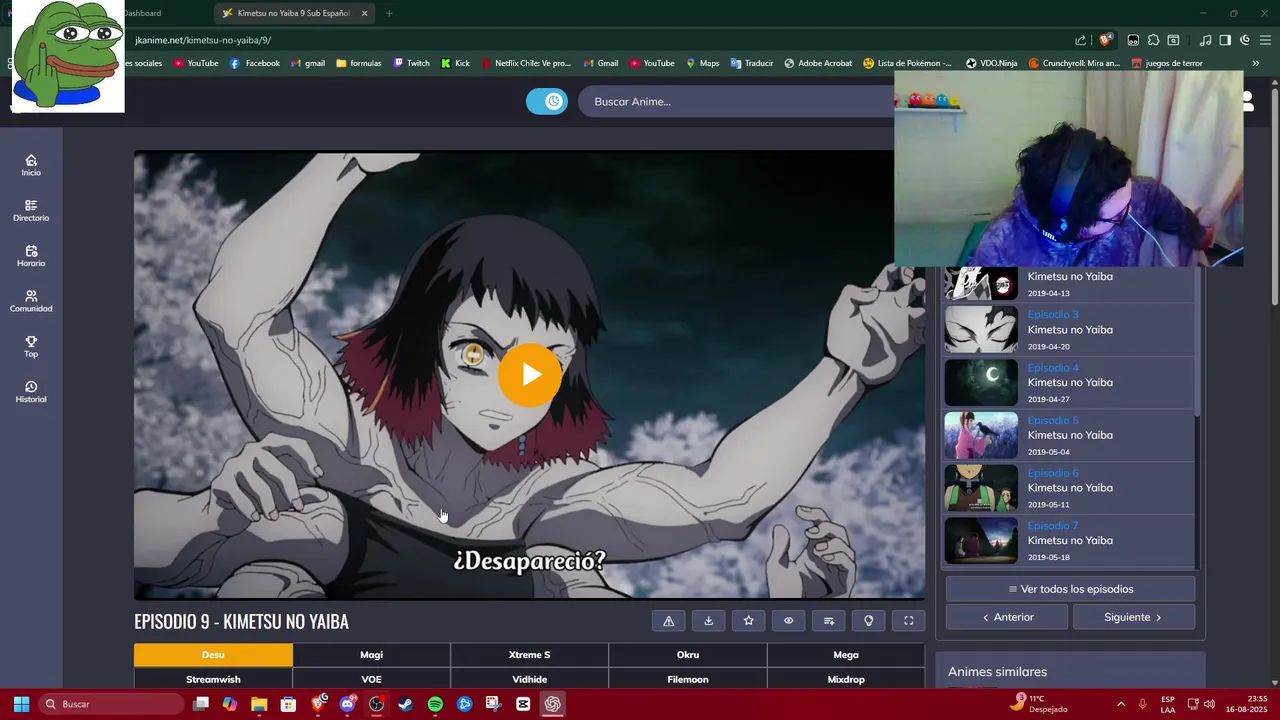This screenshot has height=720, width=1280.
Task: Open Episodio 3 thumbnail in list
Action: tap(981, 330)
